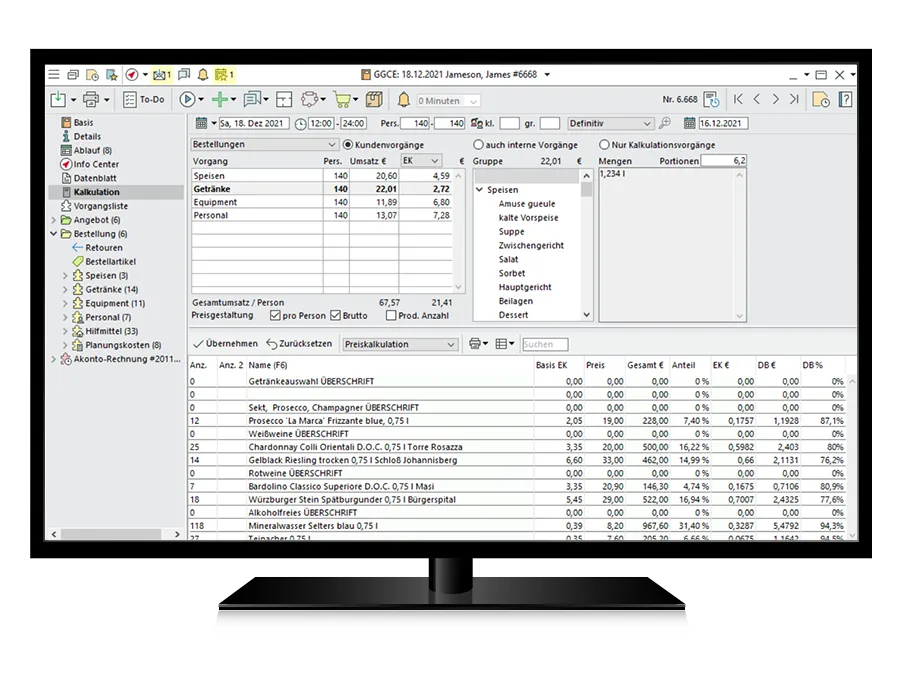Click the play button toolbar icon
The height and width of the screenshot is (675, 900).
[x=187, y=100]
